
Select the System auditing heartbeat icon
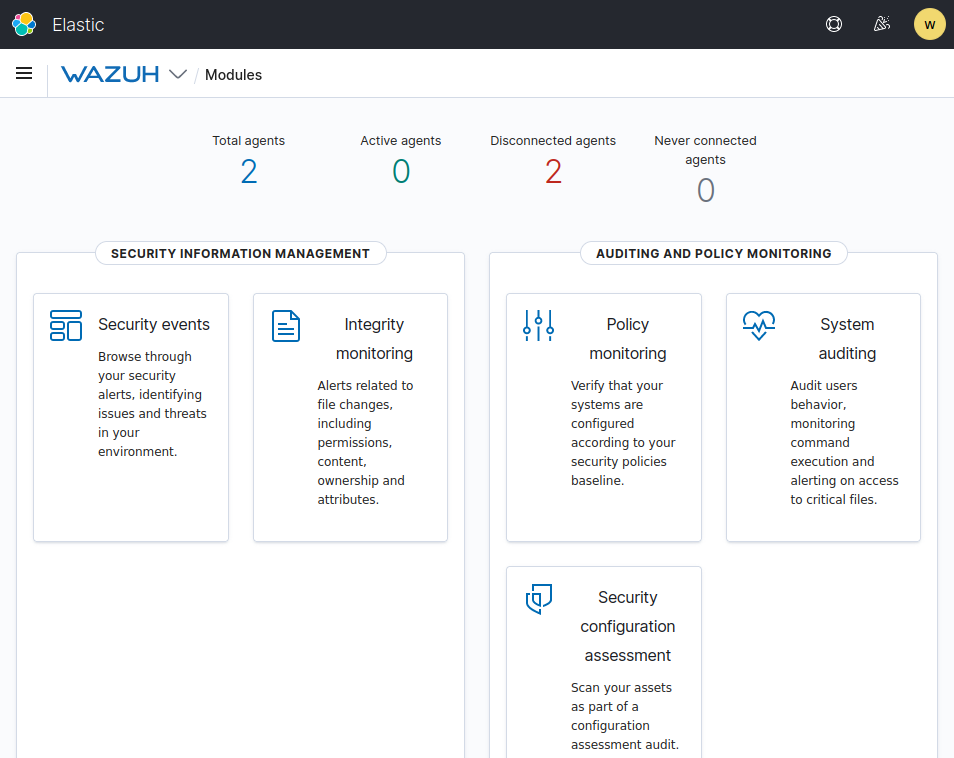759,325
